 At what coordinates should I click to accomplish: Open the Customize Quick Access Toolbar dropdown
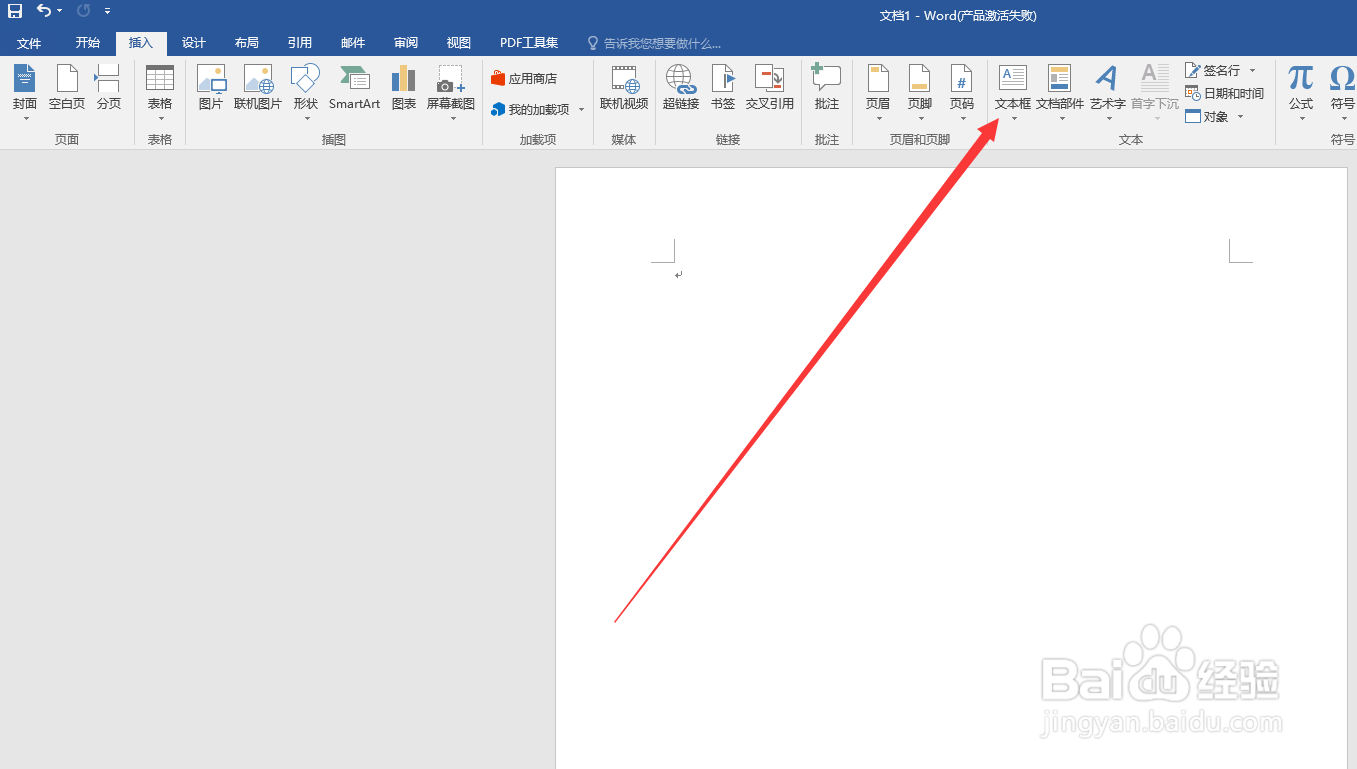click(x=107, y=11)
